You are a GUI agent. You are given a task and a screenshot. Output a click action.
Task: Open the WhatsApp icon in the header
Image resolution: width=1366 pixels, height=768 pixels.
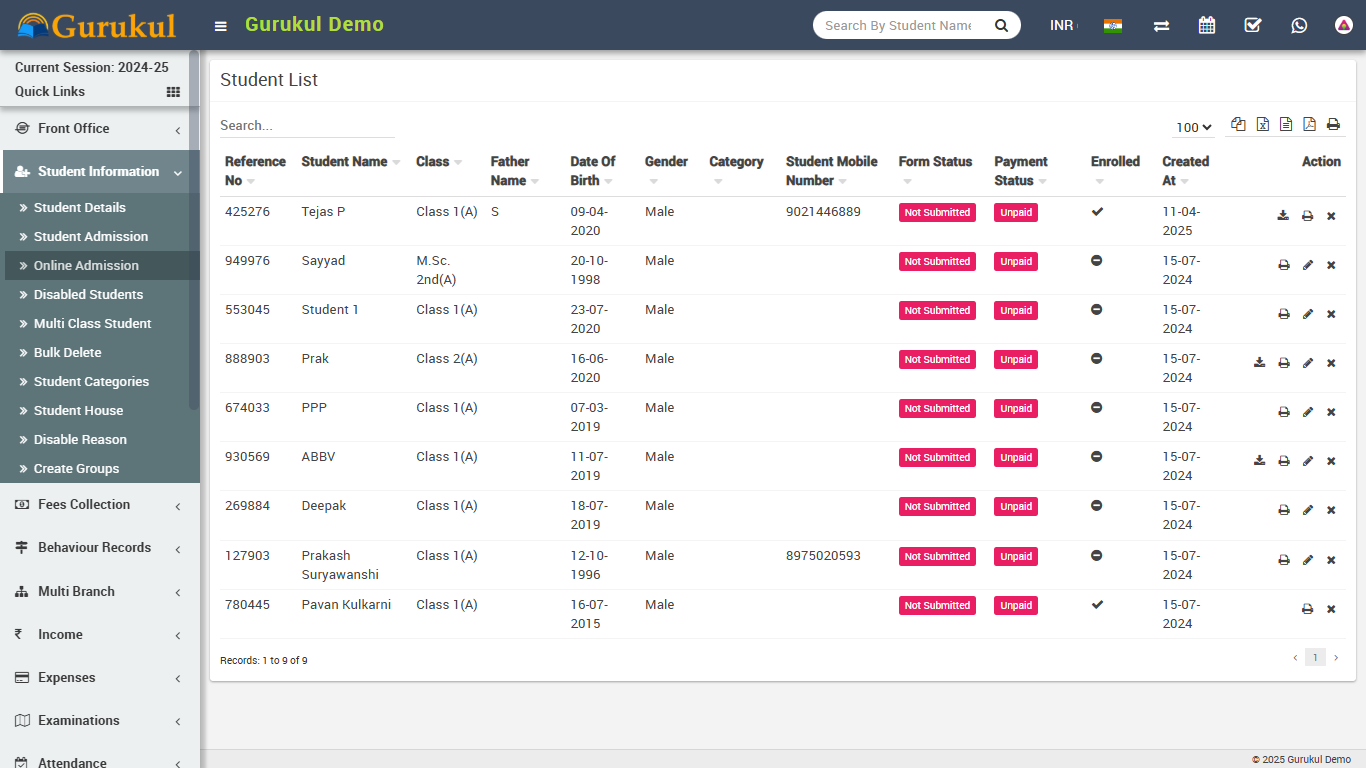pos(1299,25)
